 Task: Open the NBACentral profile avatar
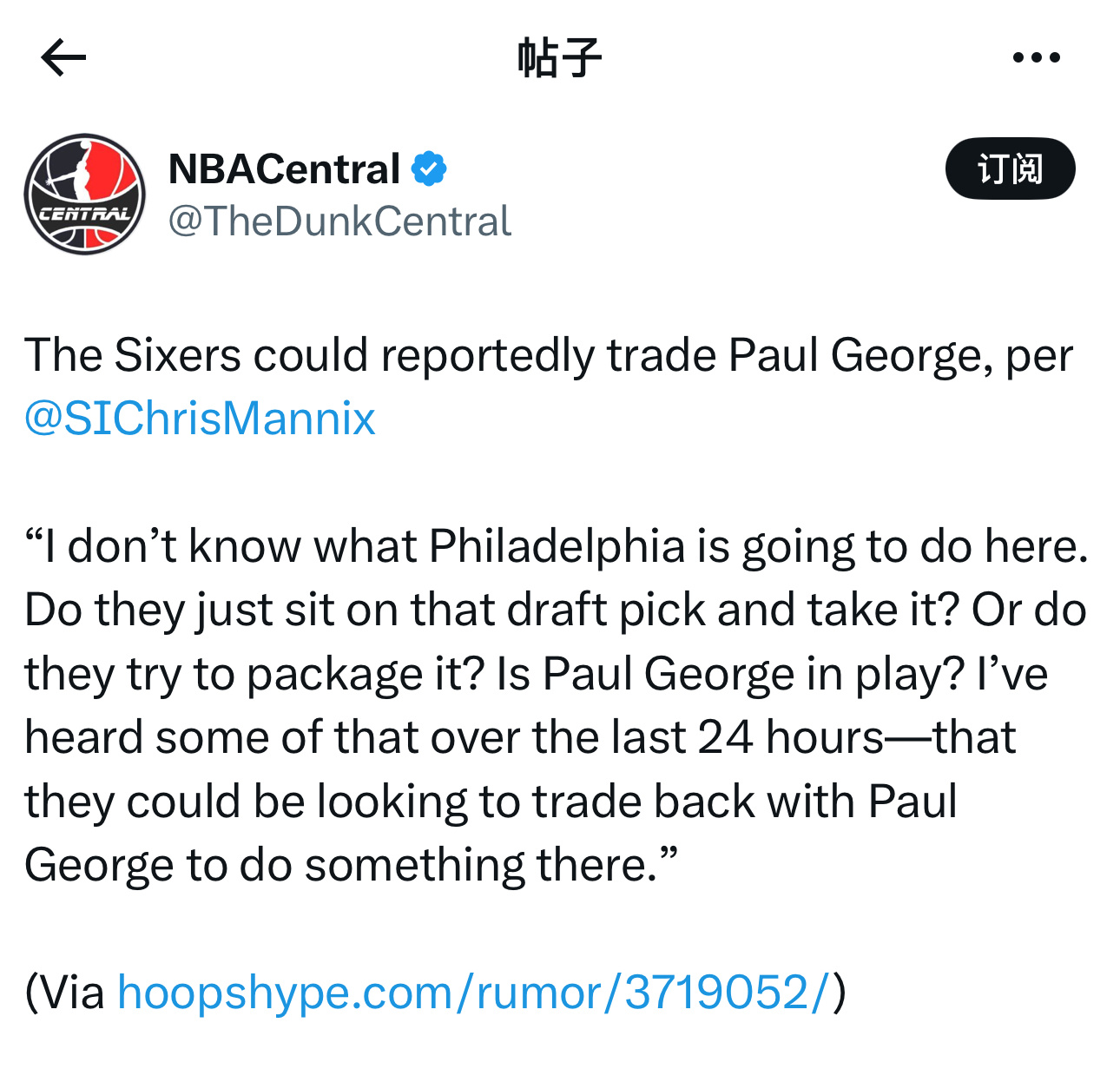(85, 194)
